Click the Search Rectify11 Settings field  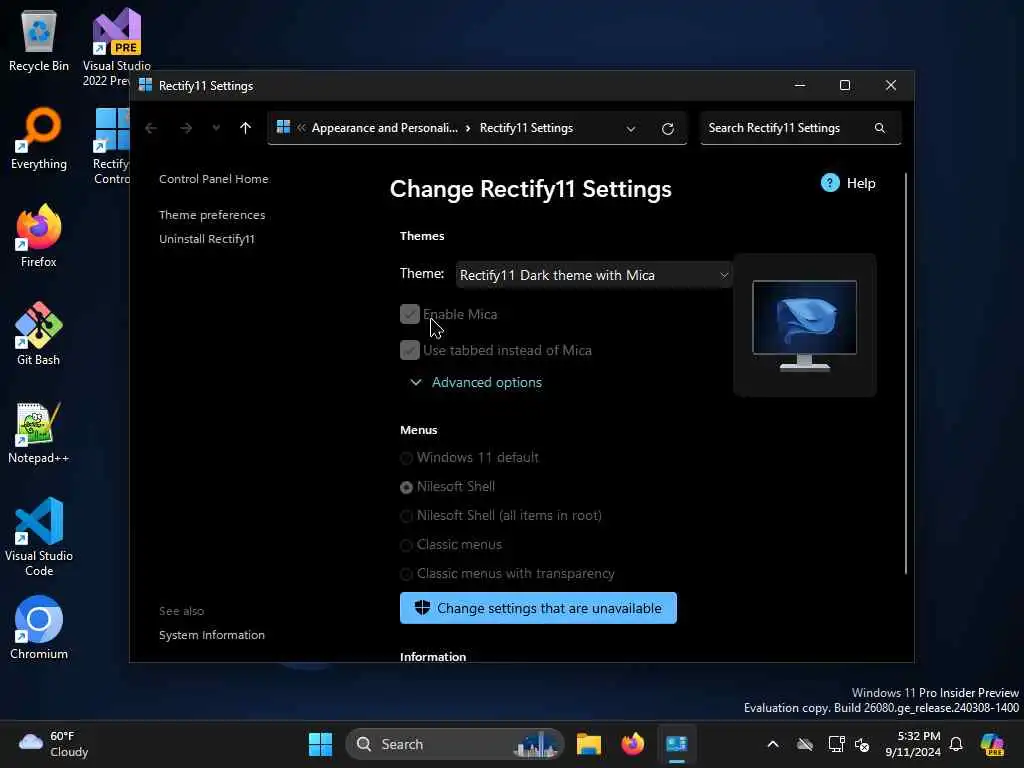801,128
